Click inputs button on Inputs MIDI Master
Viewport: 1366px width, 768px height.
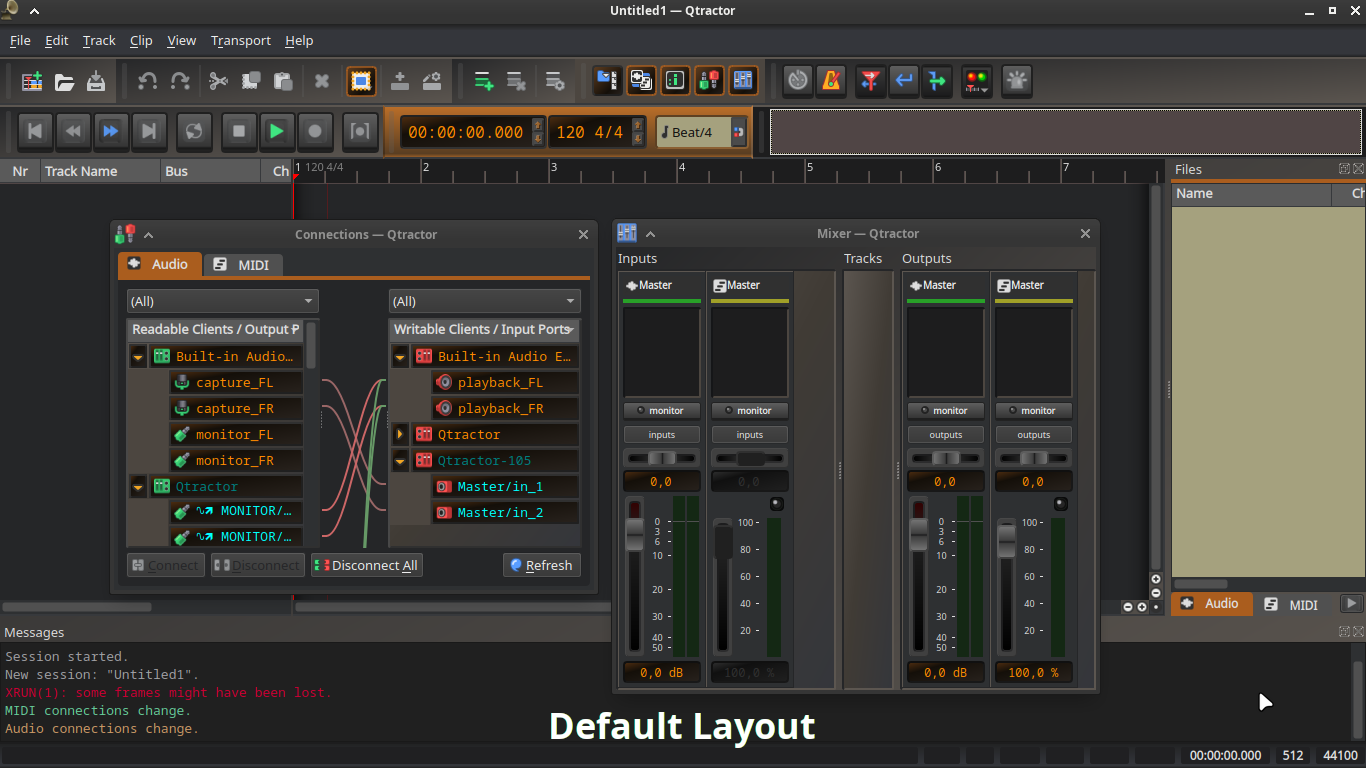click(749, 435)
